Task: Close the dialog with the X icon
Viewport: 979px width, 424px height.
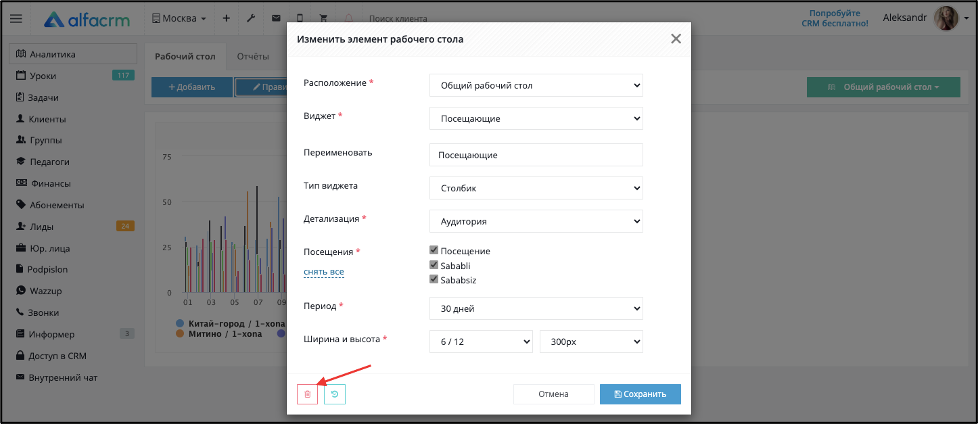Action: pyautogui.click(x=676, y=39)
